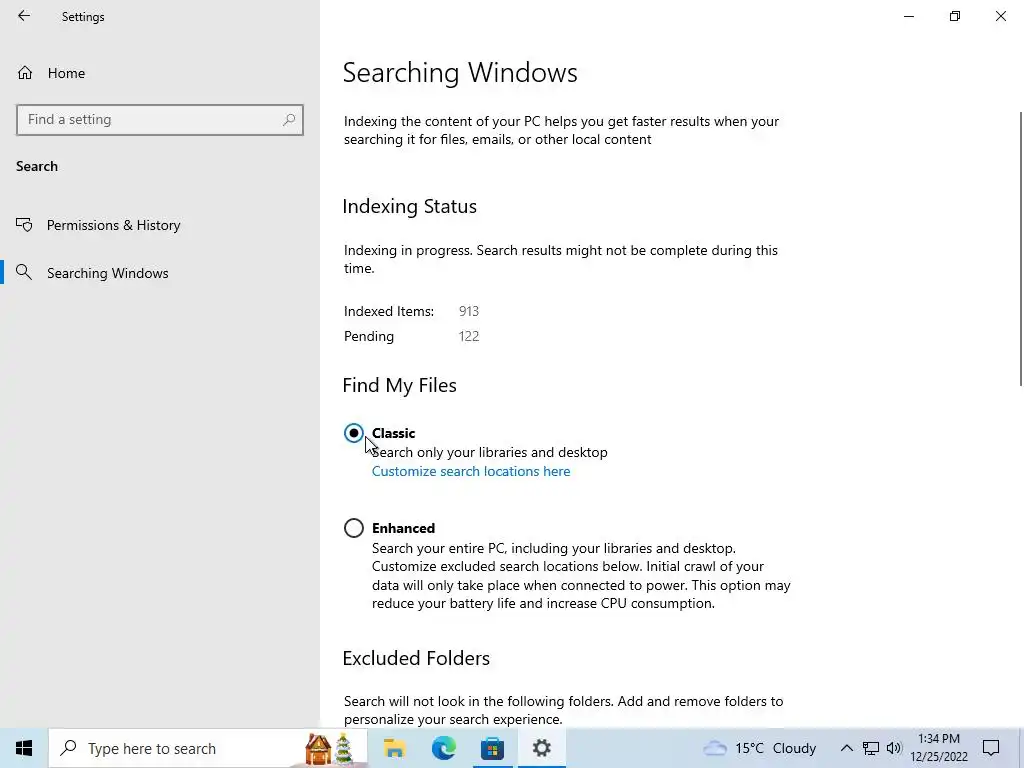1024x768 pixels.
Task: Show hidden system tray icons
Action: click(846, 748)
